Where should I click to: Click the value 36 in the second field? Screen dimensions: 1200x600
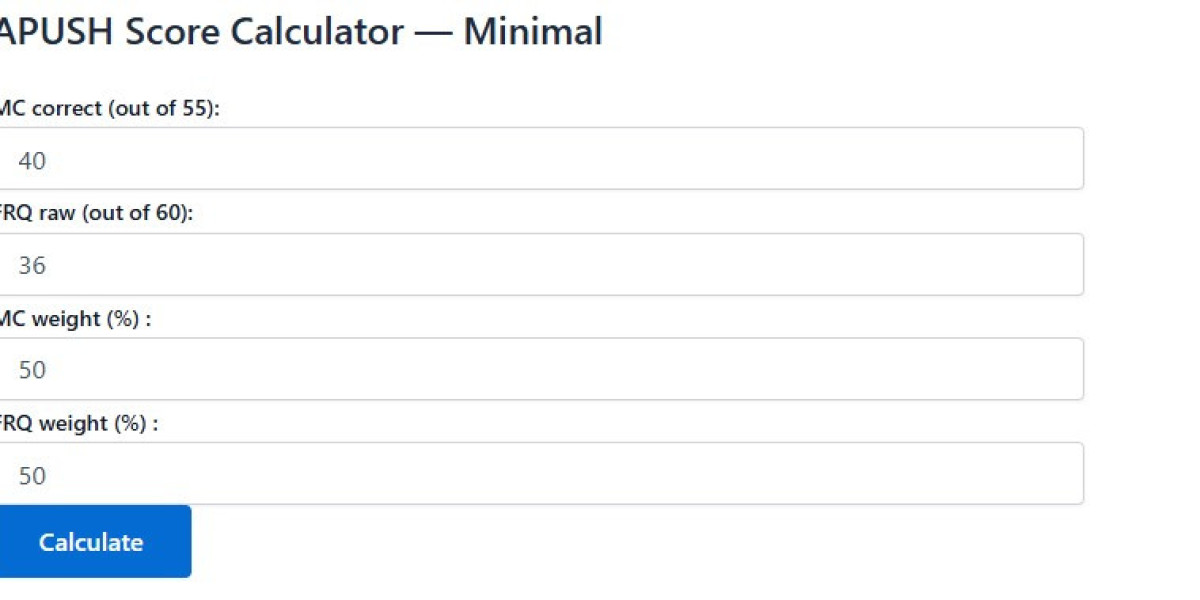32,266
